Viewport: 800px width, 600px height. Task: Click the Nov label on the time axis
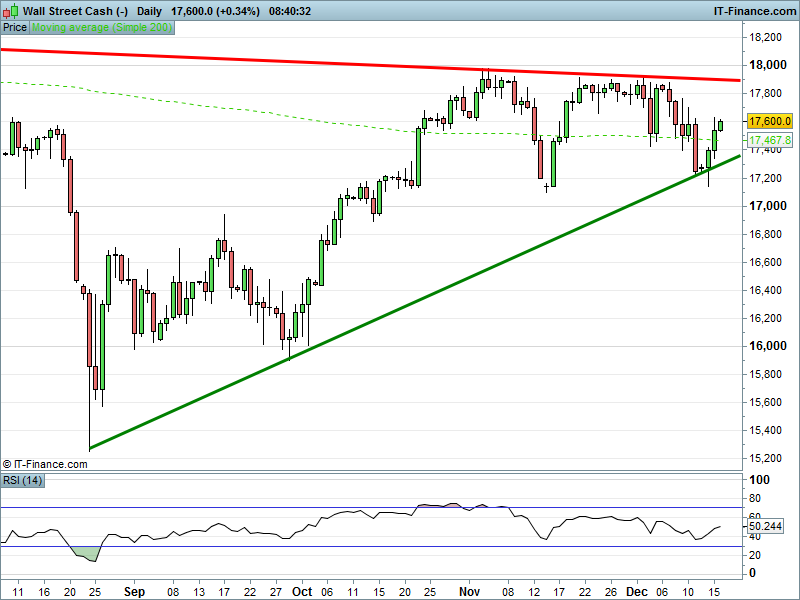469,591
